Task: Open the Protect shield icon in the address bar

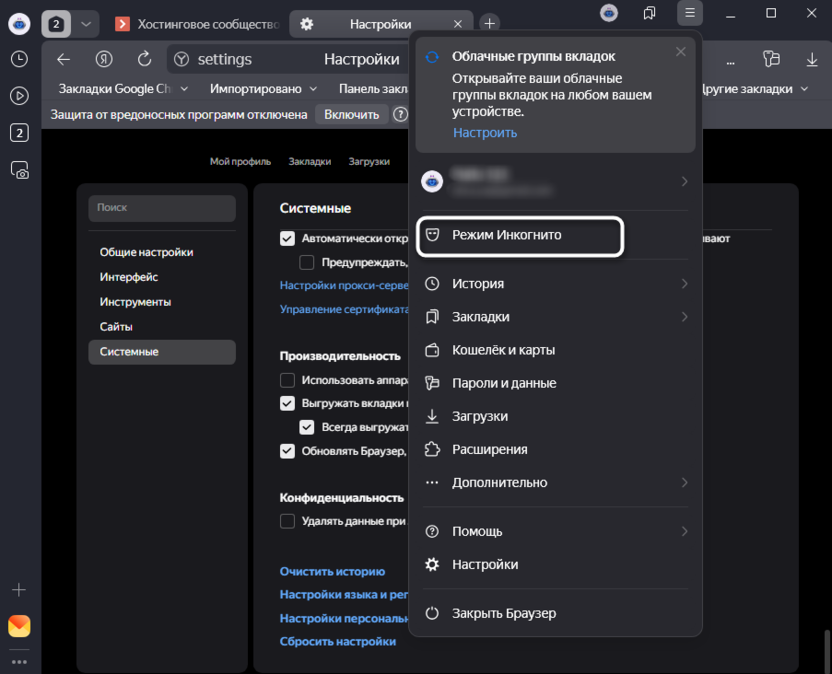Action: pos(182,59)
